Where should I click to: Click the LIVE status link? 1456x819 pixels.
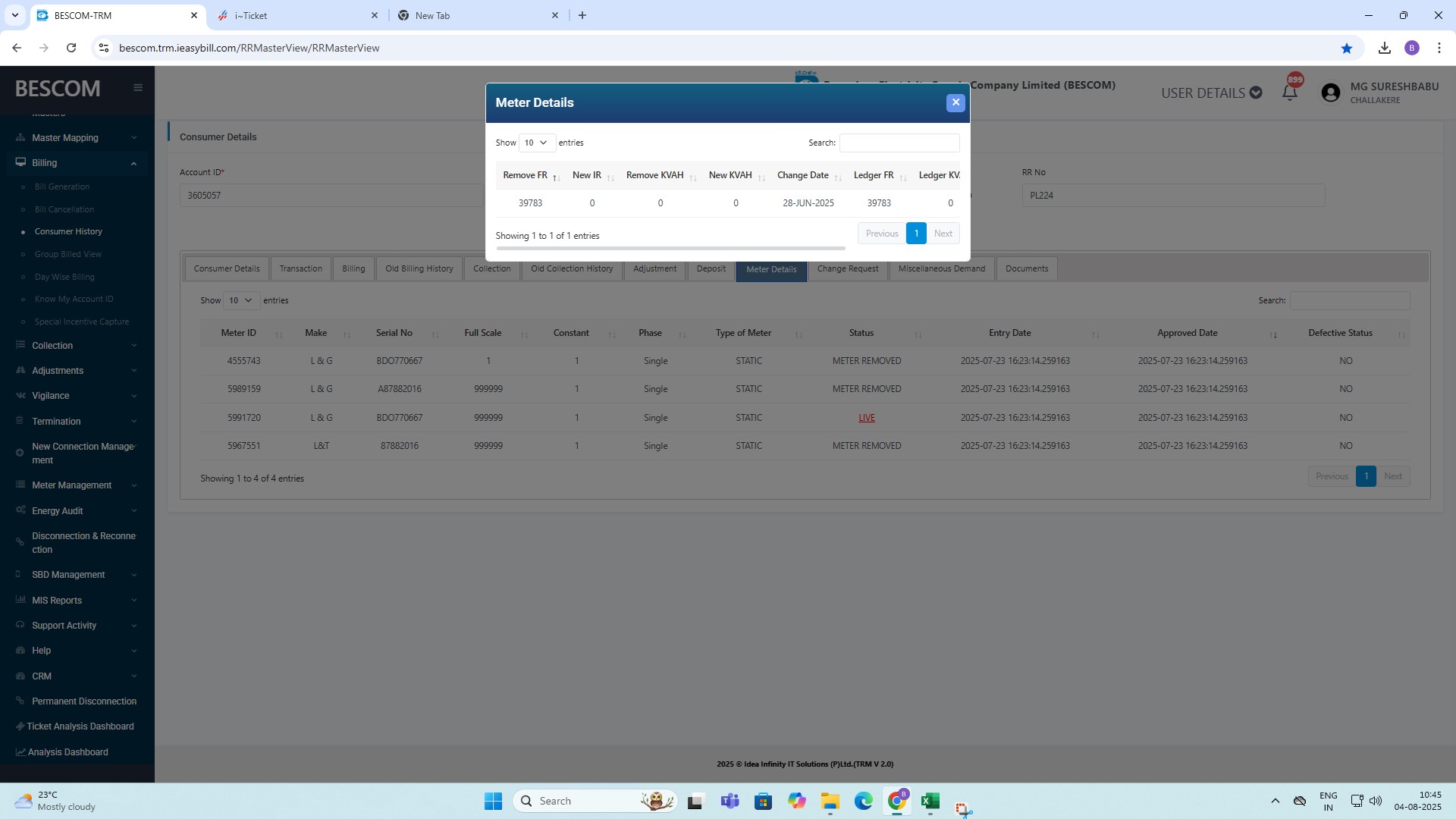867,418
